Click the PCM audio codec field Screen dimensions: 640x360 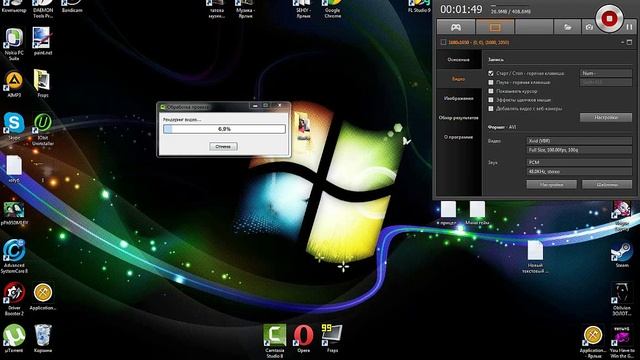click(579, 162)
